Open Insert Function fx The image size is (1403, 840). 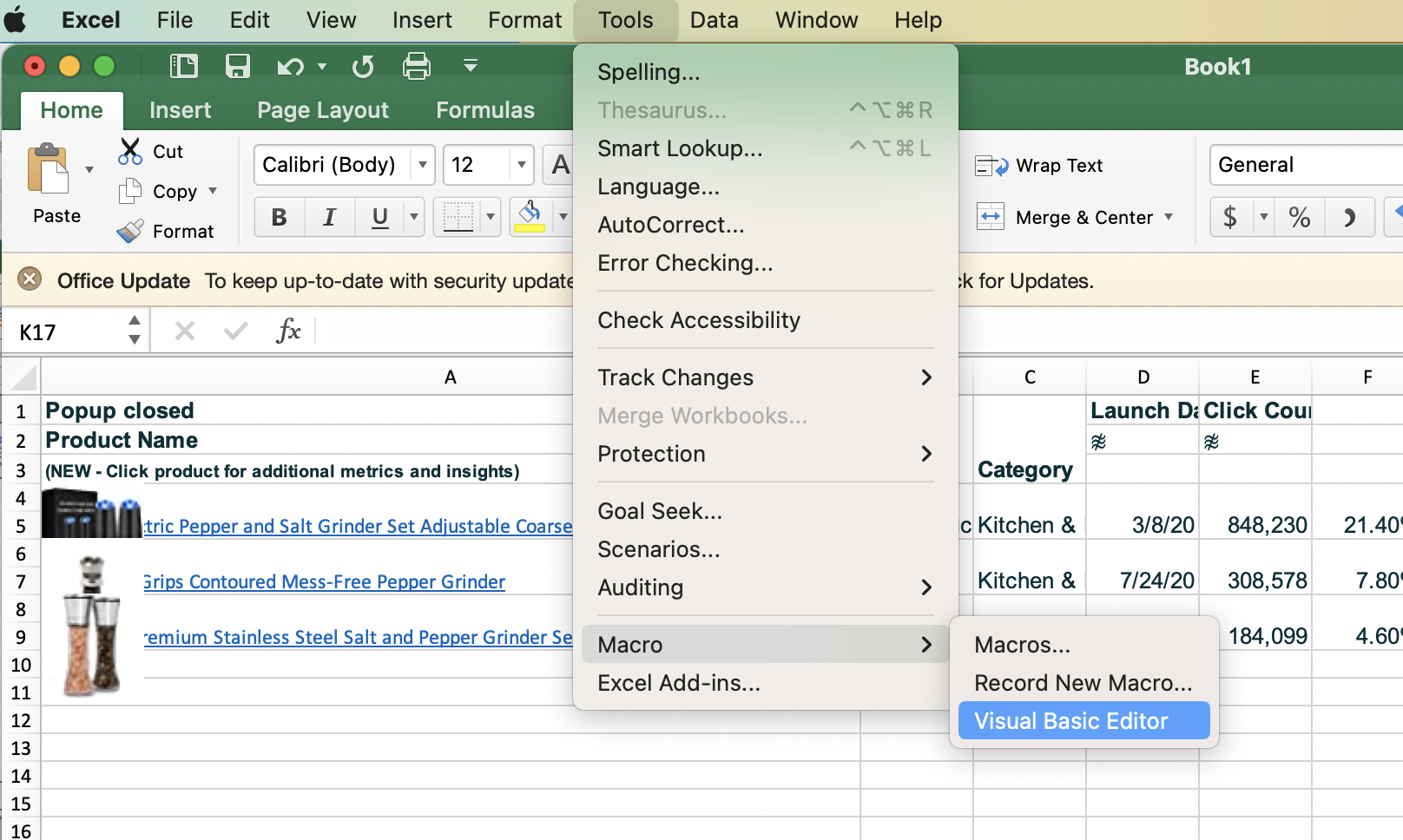(287, 331)
